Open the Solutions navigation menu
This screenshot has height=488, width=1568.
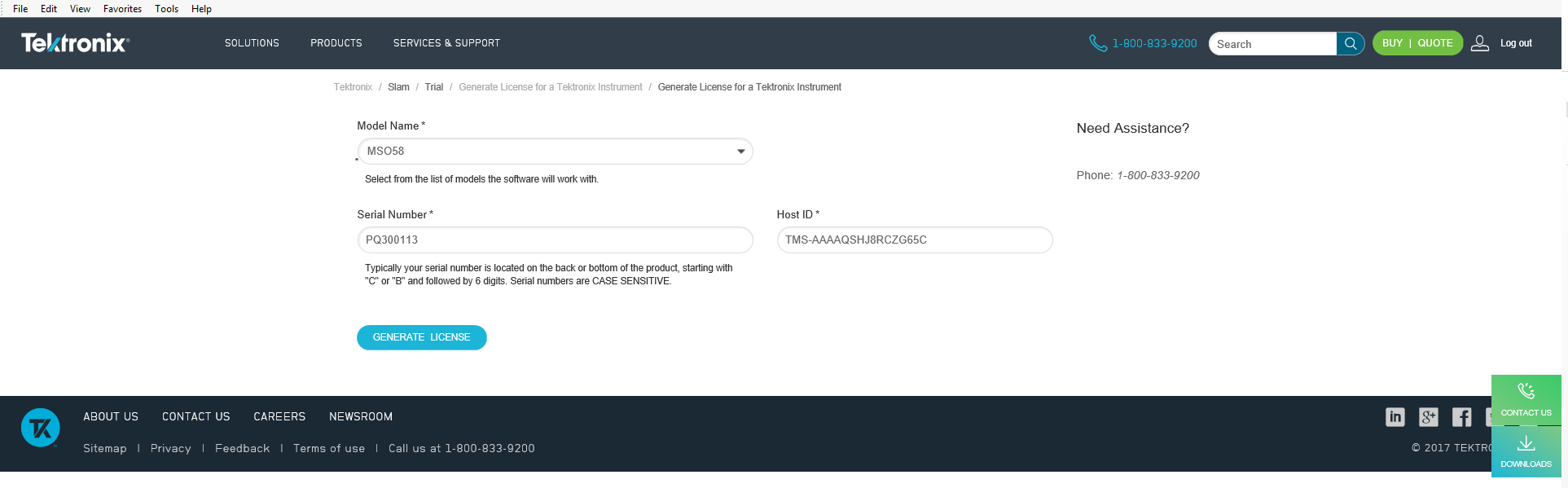[252, 43]
